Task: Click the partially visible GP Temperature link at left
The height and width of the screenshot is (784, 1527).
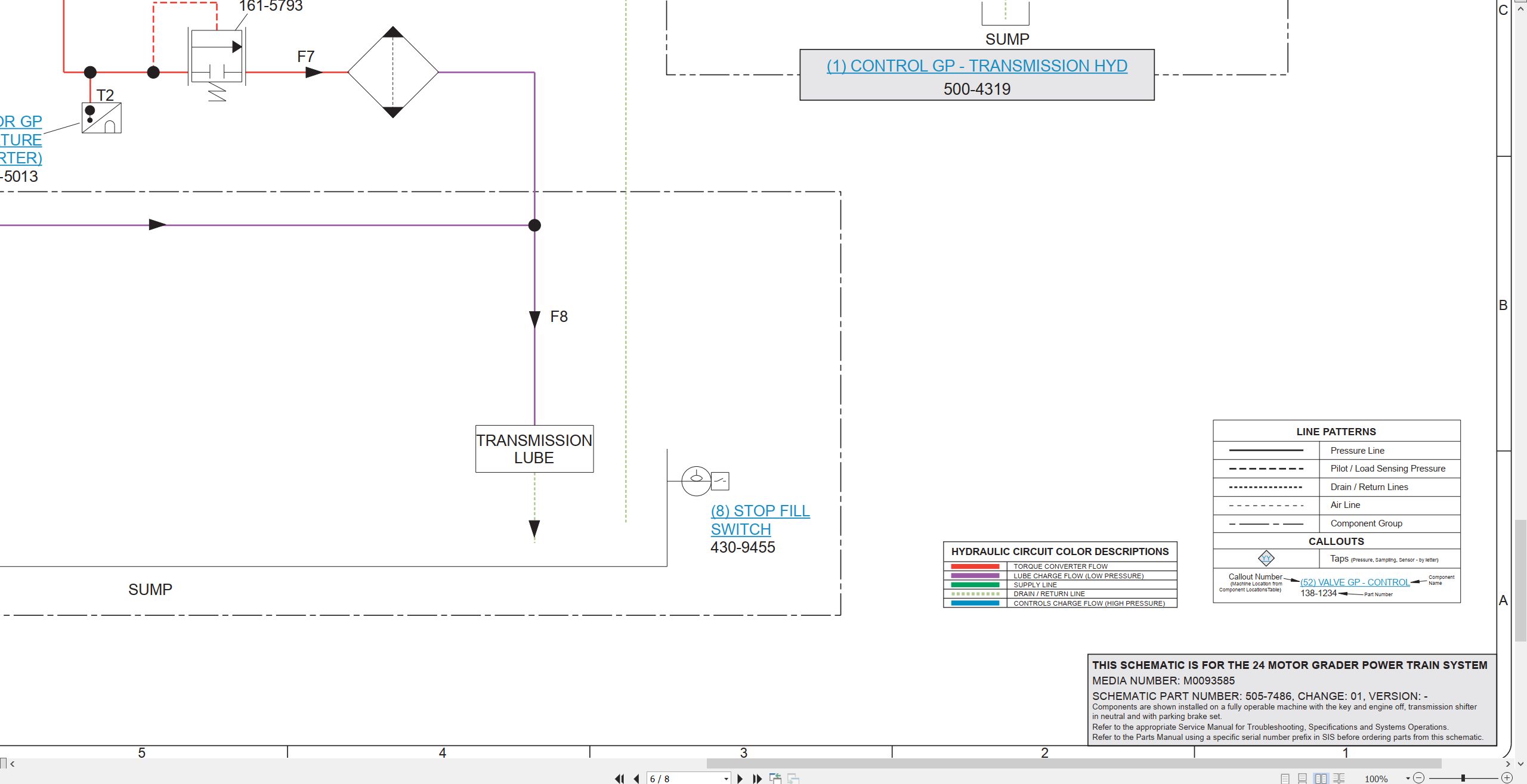Action: point(21,140)
